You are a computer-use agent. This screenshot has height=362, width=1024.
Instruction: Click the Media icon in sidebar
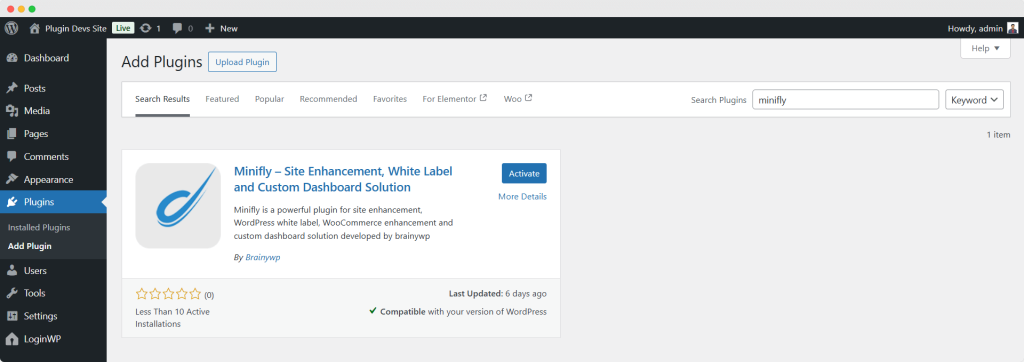coord(12,111)
